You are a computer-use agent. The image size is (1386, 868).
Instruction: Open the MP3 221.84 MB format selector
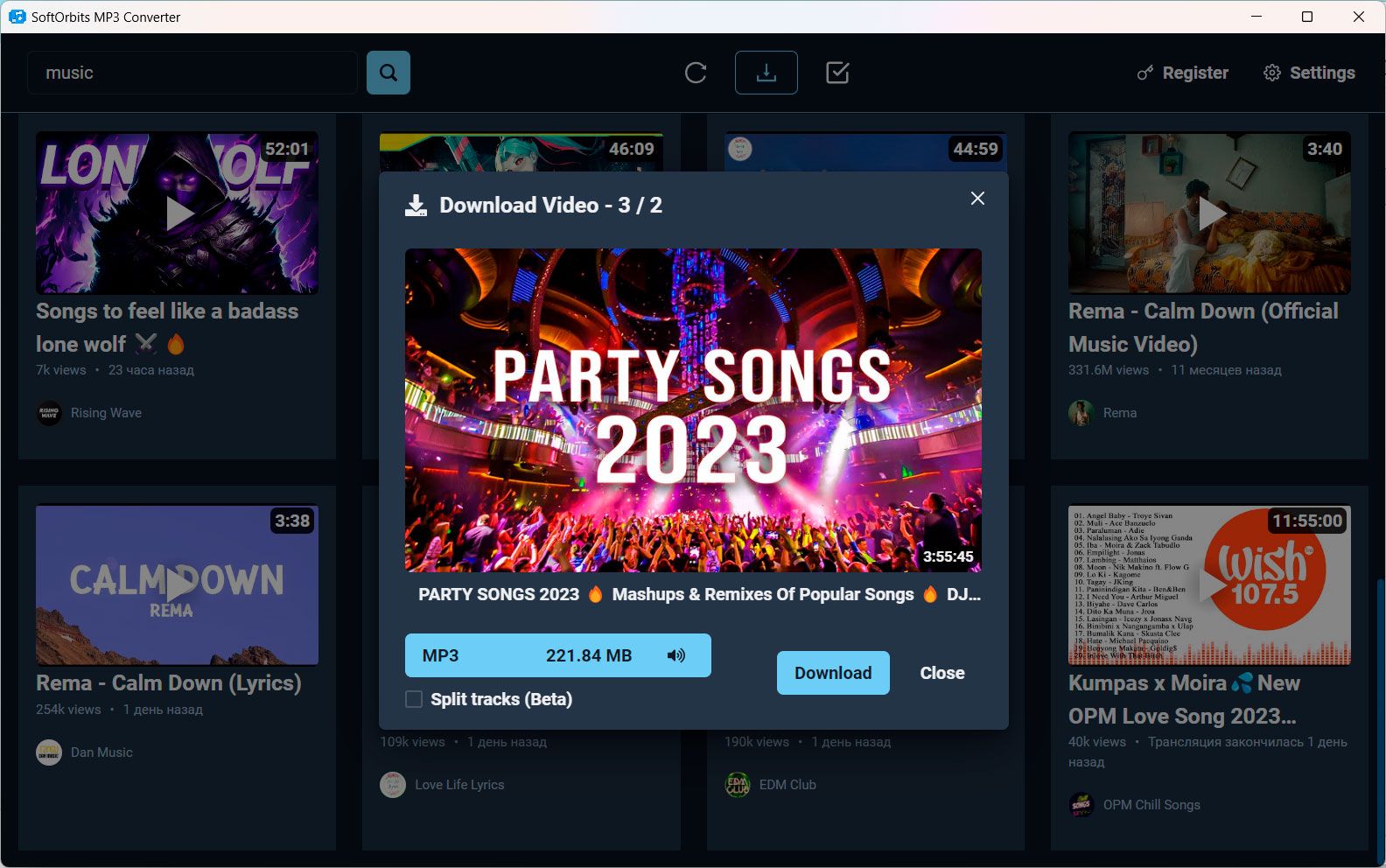[542, 655]
